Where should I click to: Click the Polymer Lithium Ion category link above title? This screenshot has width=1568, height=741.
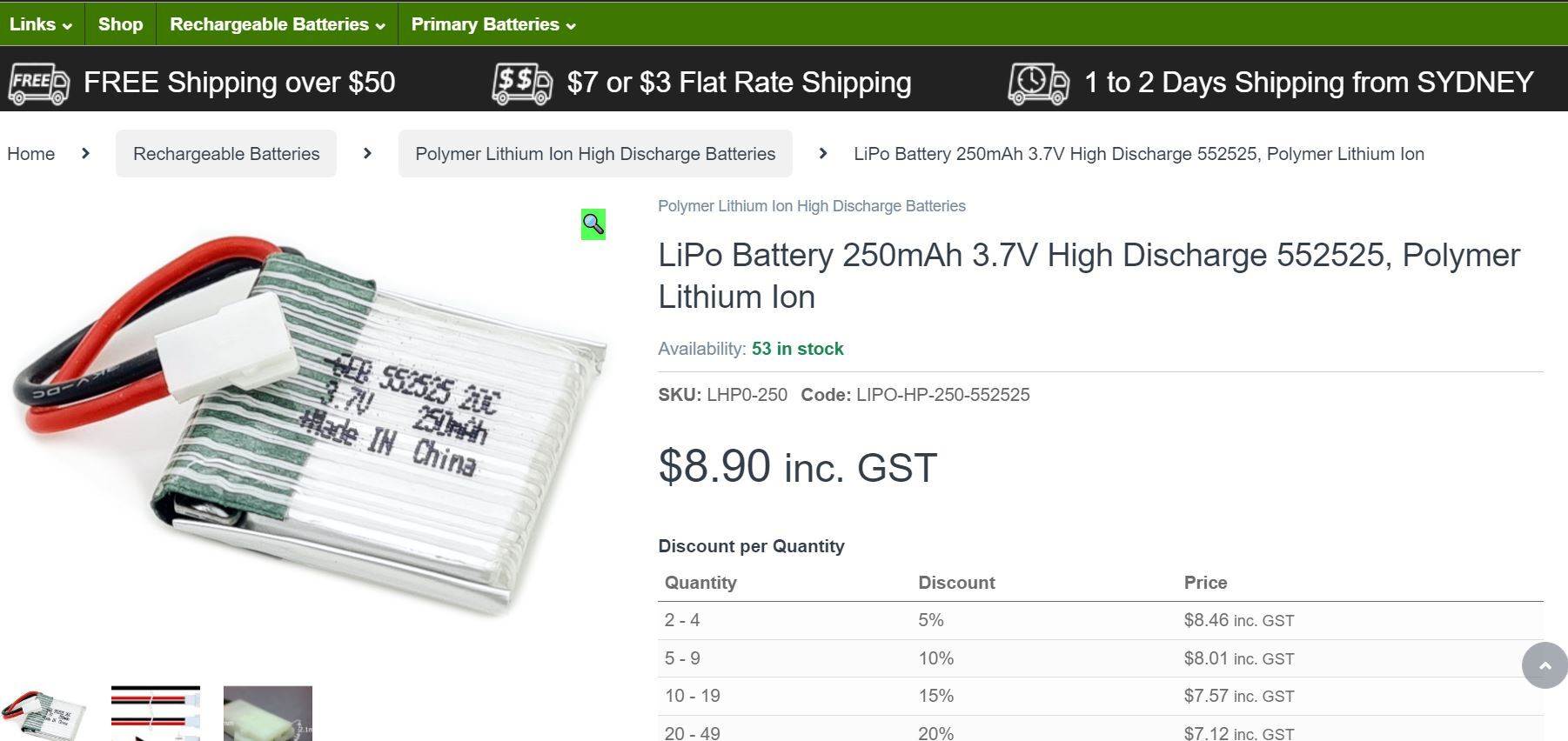pos(811,206)
